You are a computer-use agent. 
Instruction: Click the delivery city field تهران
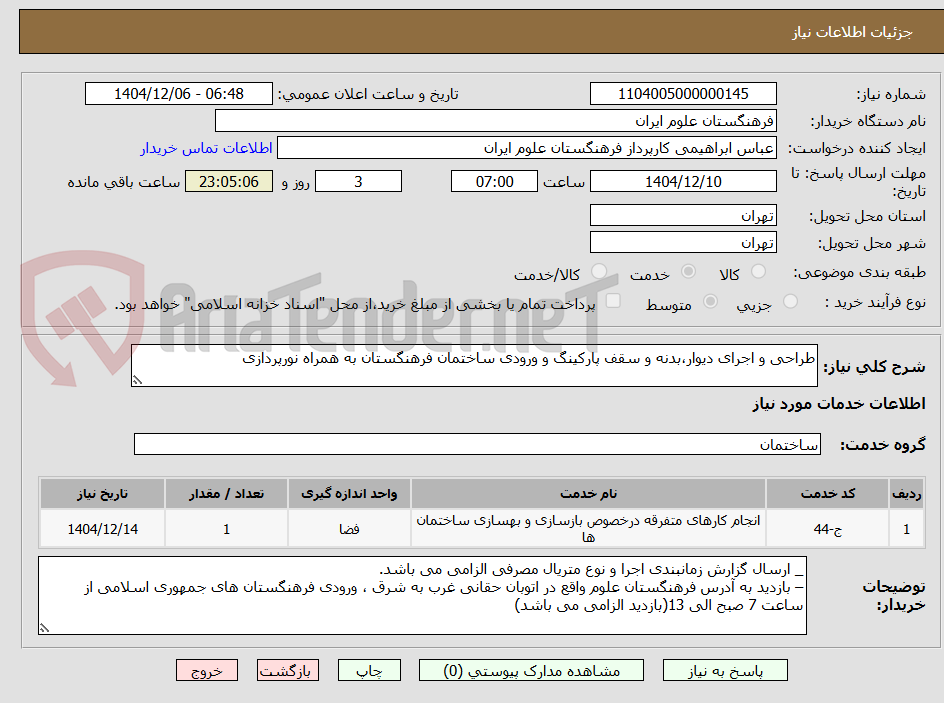click(x=683, y=243)
